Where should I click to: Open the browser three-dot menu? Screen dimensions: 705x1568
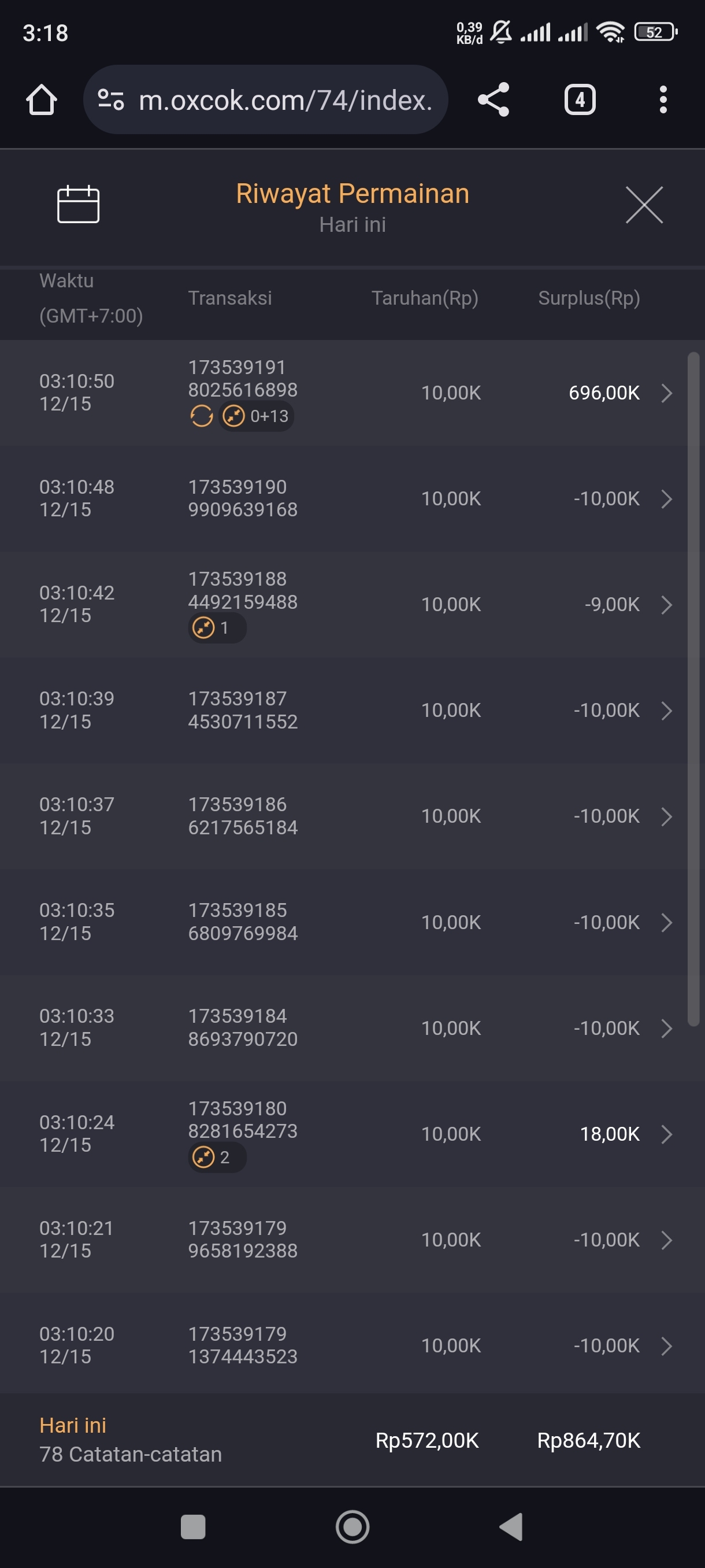[x=662, y=100]
